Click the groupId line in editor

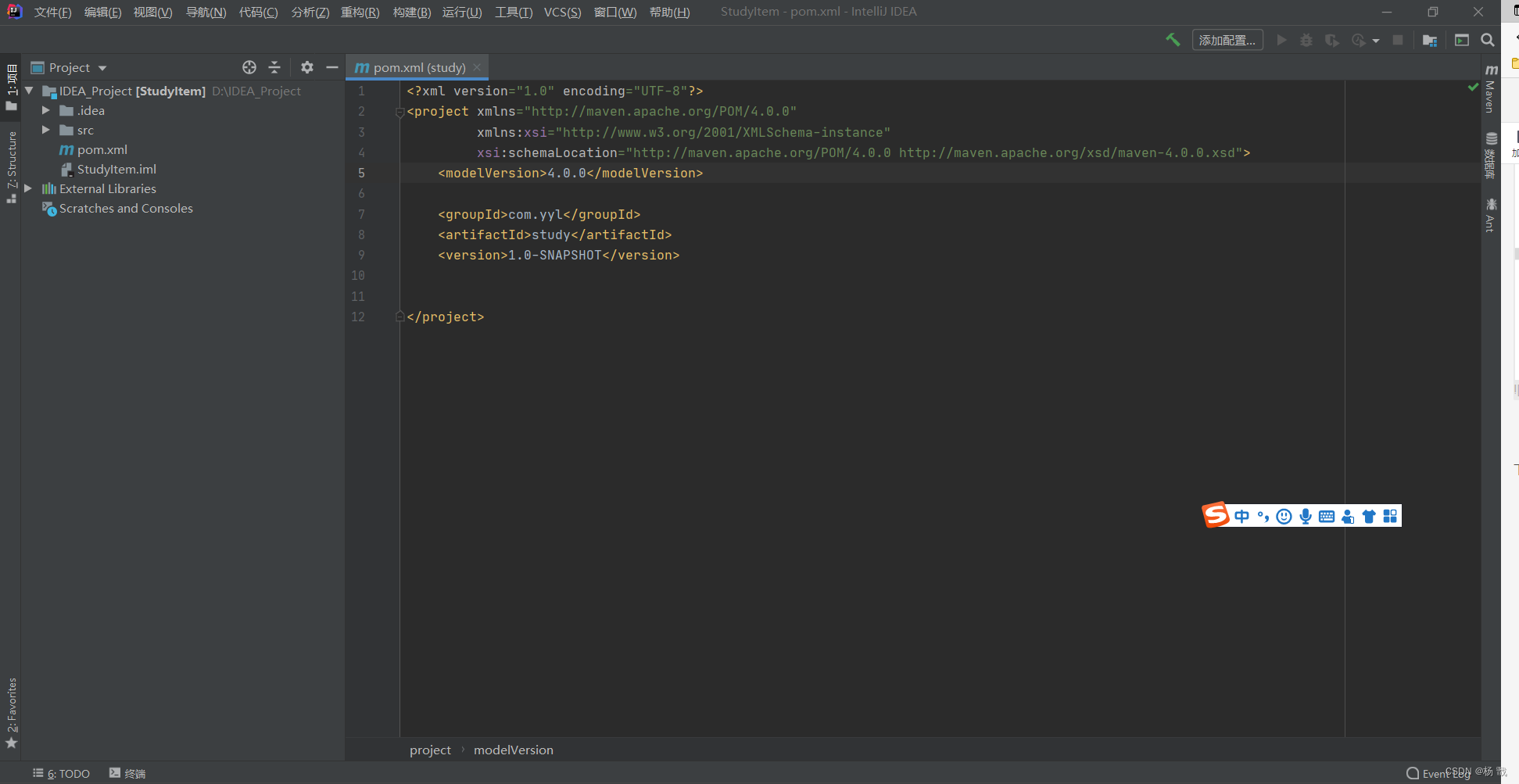tap(539, 214)
